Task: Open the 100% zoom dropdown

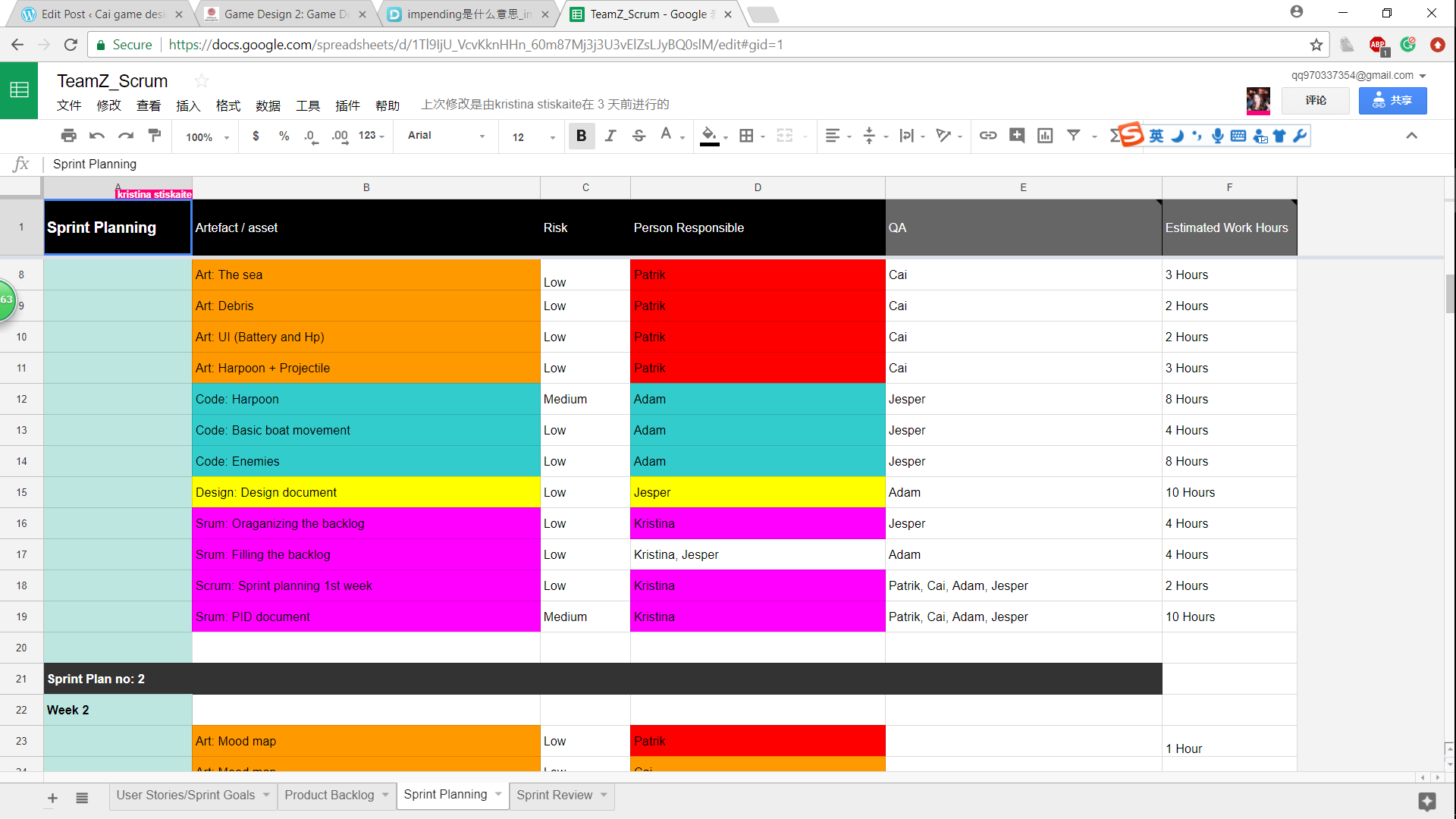Action: 207,137
